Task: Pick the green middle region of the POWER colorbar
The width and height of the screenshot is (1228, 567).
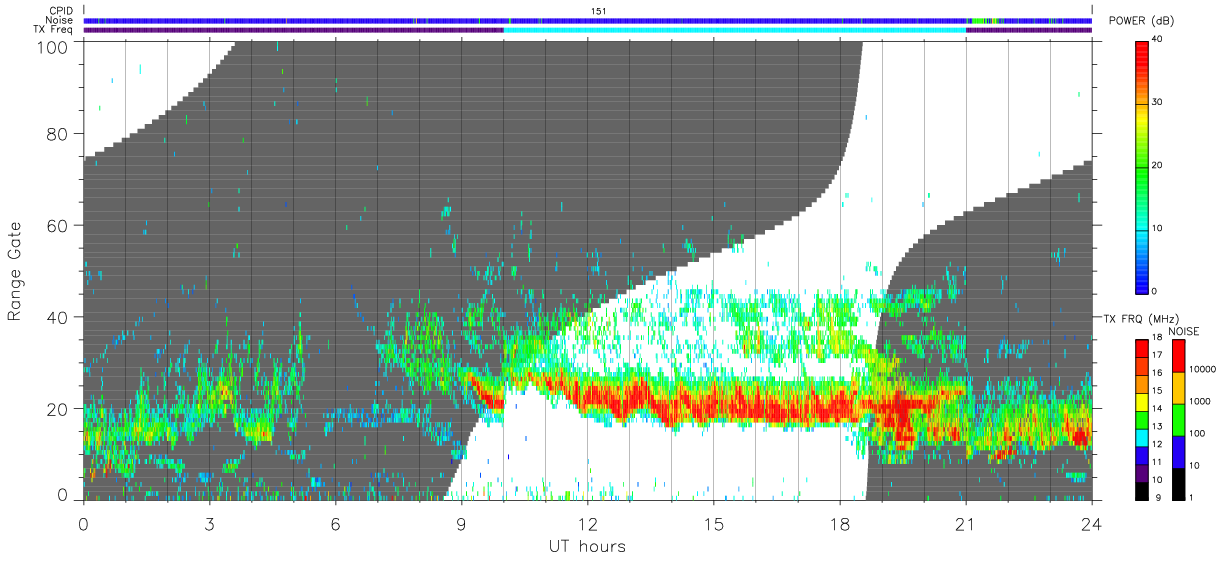Action: point(1142,165)
